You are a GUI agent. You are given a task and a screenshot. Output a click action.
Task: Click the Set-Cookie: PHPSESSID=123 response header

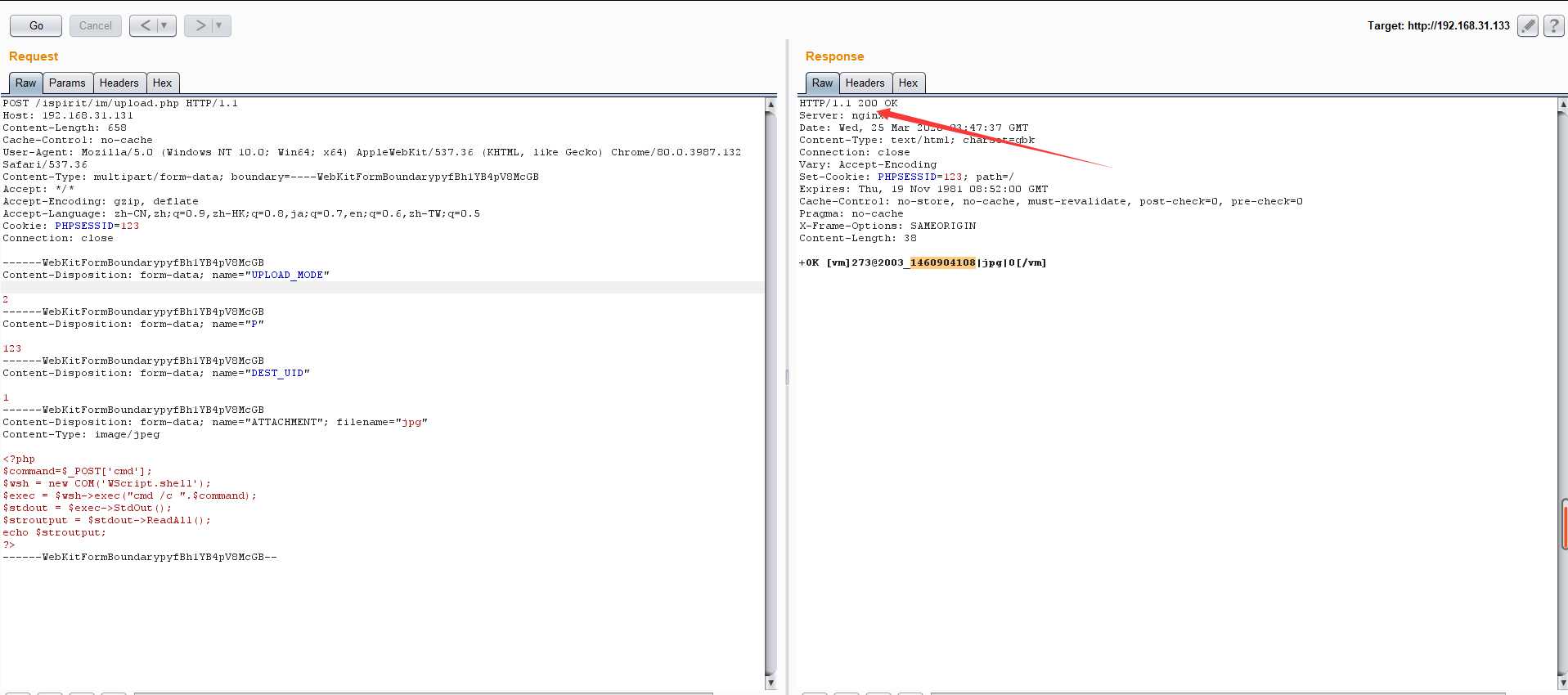pos(907,177)
